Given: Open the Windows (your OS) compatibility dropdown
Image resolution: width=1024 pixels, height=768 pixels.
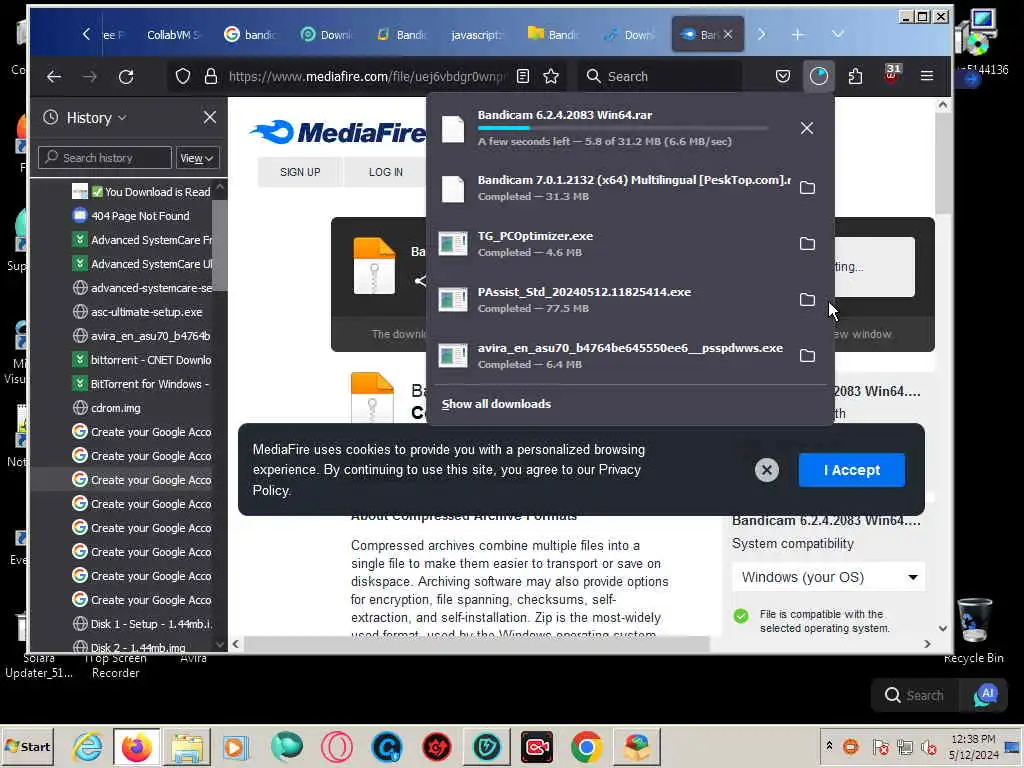Looking at the screenshot, I should (x=828, y=577).
